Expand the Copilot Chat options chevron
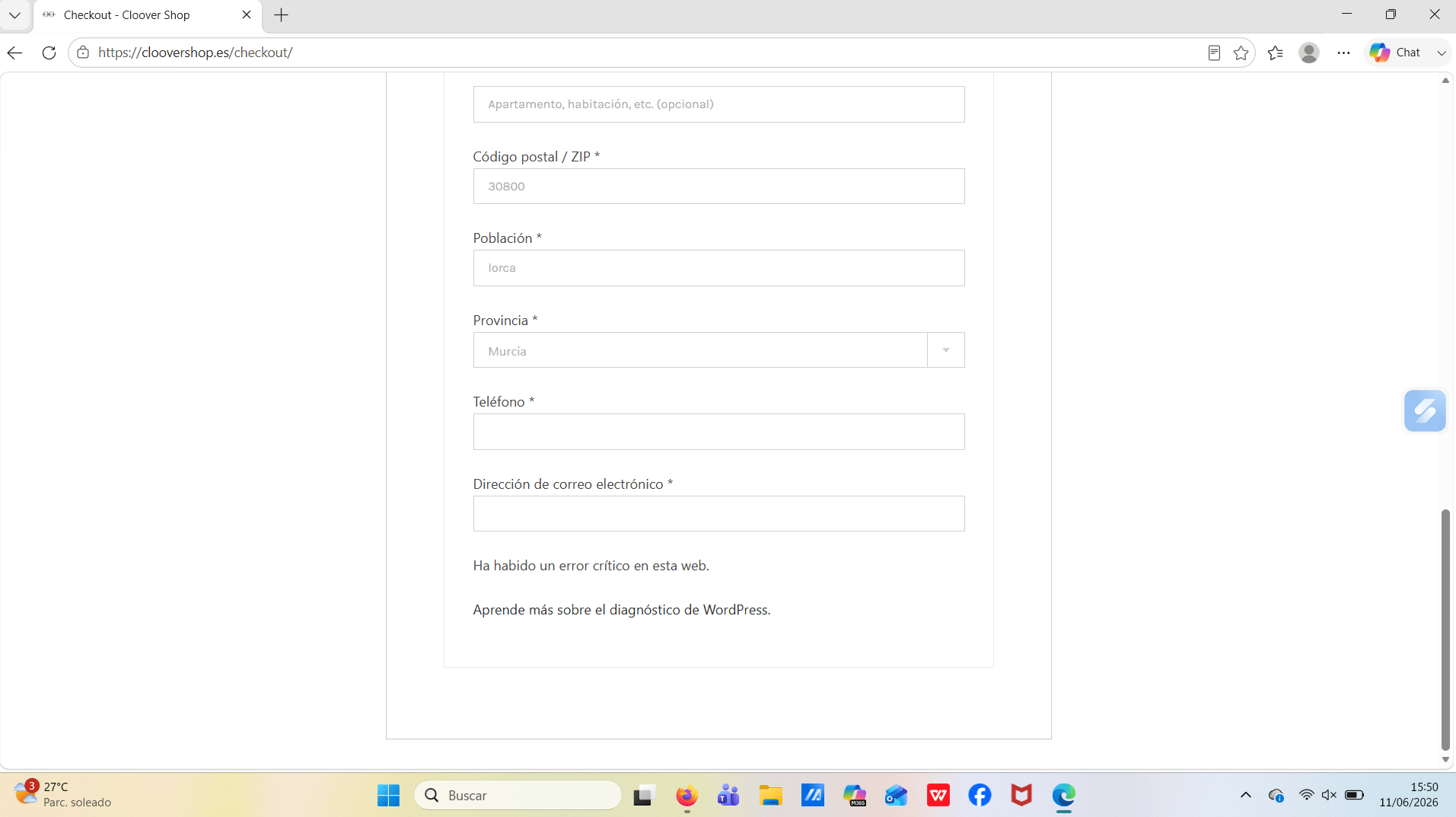Screen dimensions: 1456x817 [x=1441, y=53]
